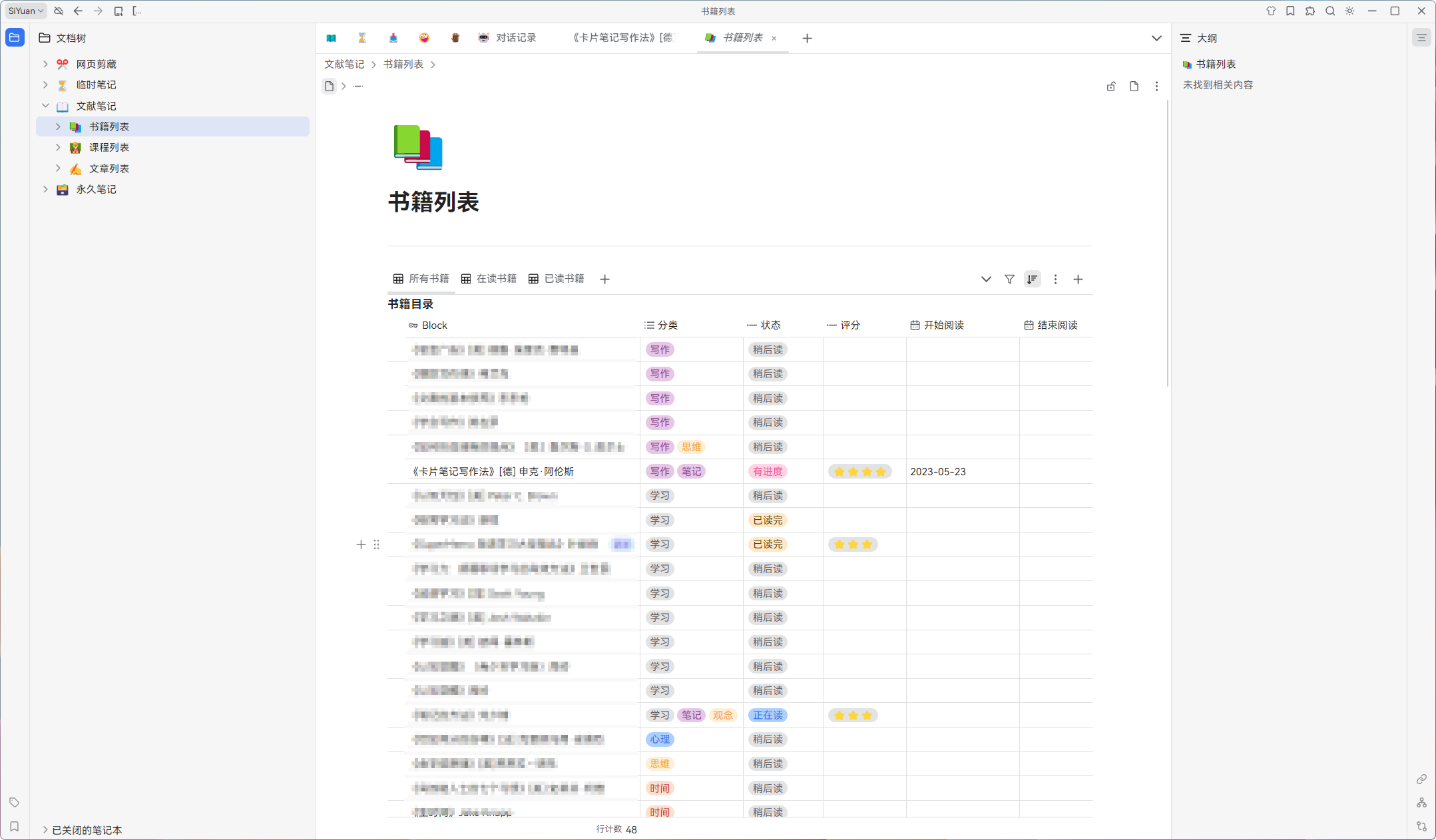Toggle appearance mode sun icon
The height and width of the screenshot is (840, 1436).
[1349, 11]
